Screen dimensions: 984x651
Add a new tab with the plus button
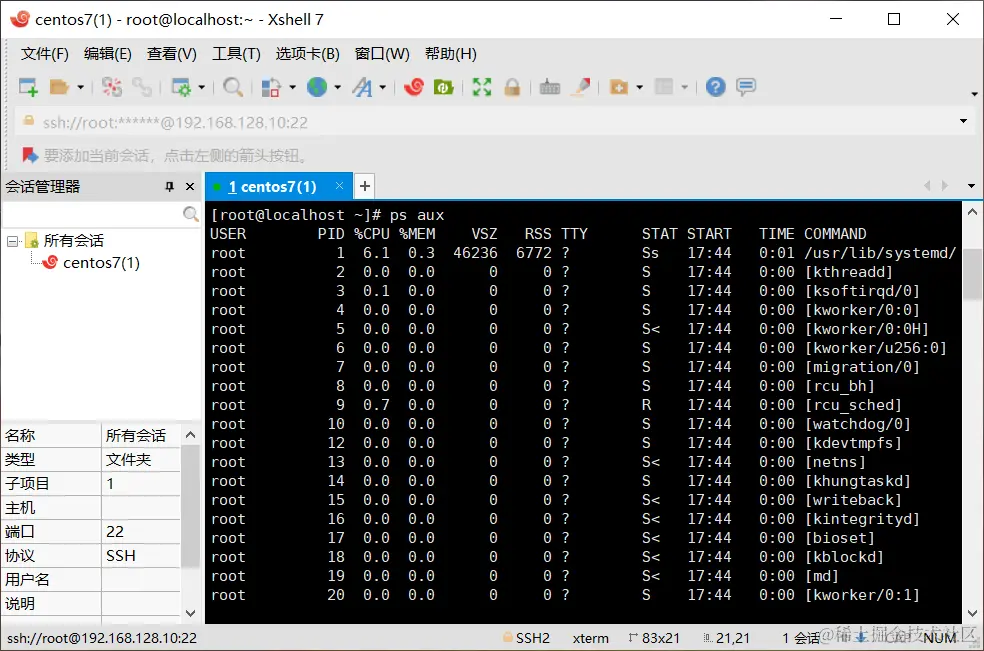point(365,186)
